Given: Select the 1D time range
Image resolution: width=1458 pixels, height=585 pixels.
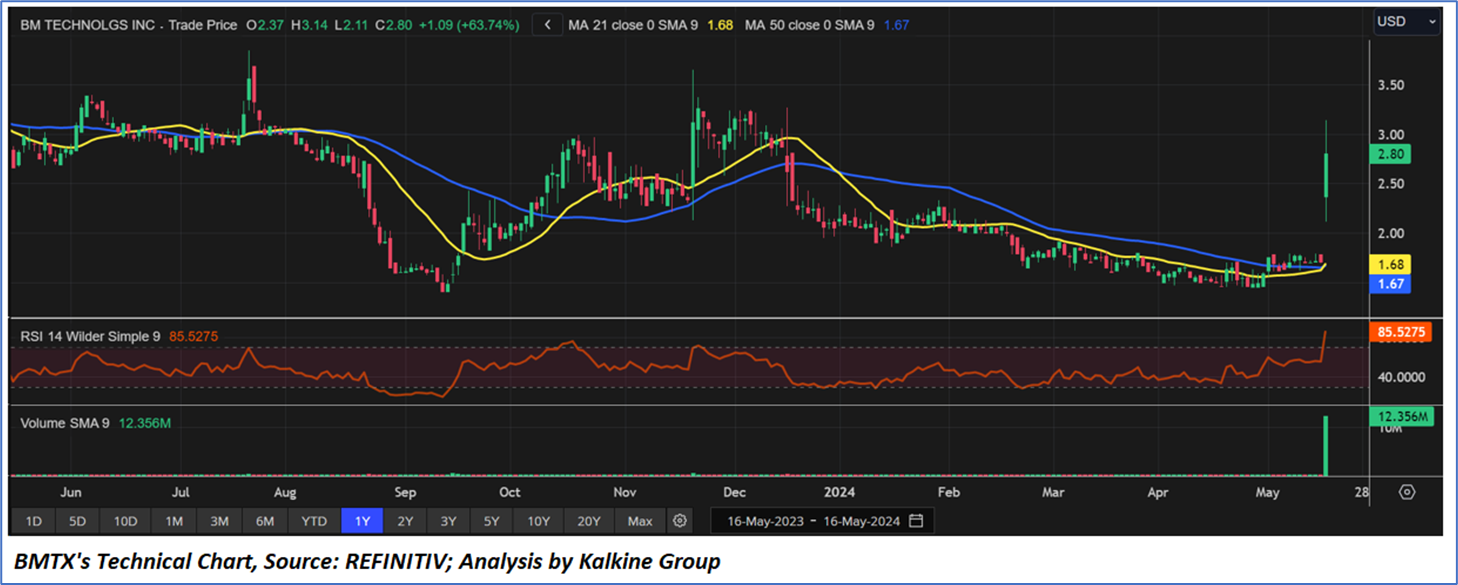Looking at the screenshot, I should coord(33,521).
